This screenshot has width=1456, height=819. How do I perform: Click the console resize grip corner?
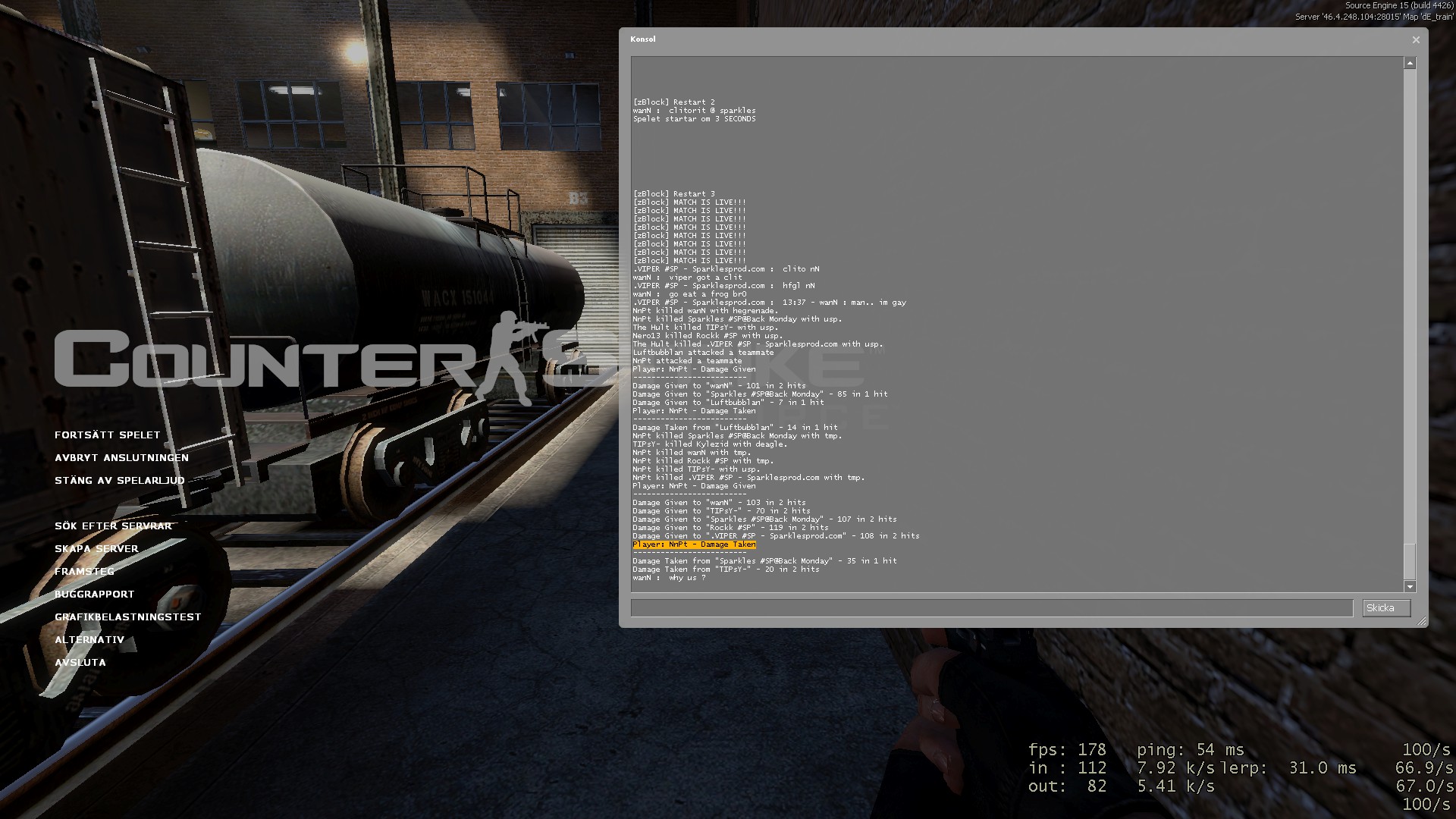1422,621
